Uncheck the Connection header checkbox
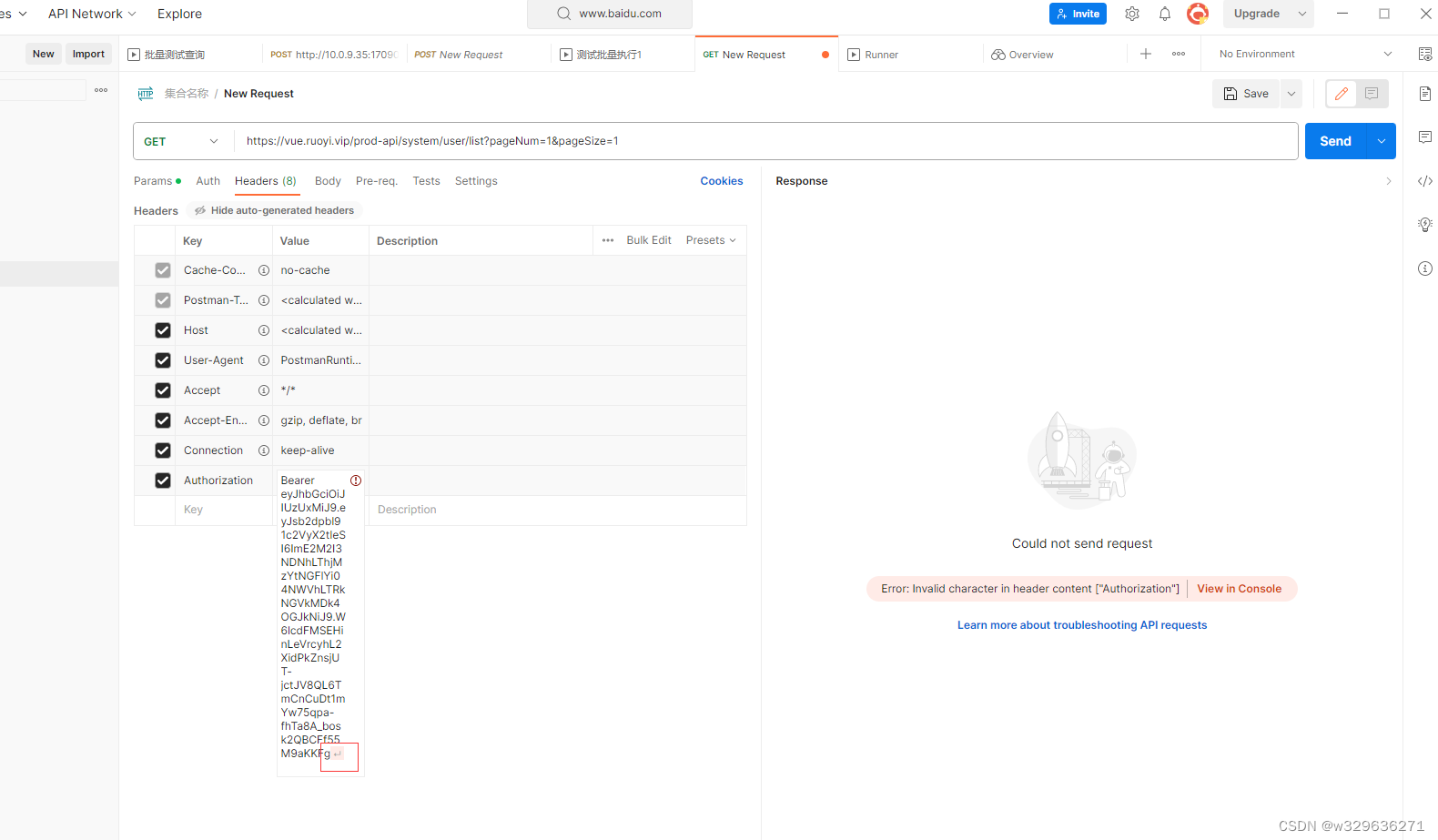The width and height of the screenshot is (1438, 840). [163, 450]
